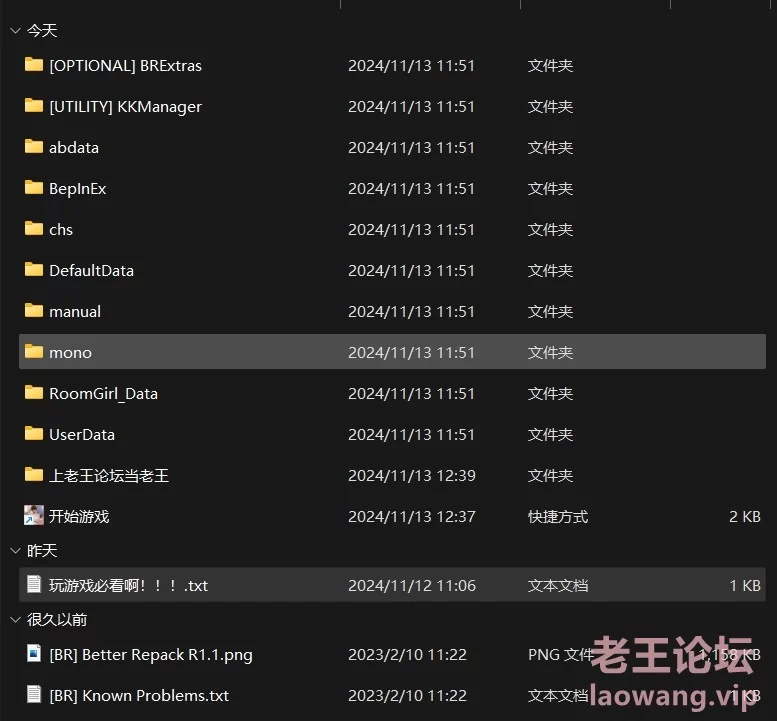Click the 开始游戏 shortcut icon
This screenshot has height=721, width=777.
pyautogui.click(x=34, y=515)
